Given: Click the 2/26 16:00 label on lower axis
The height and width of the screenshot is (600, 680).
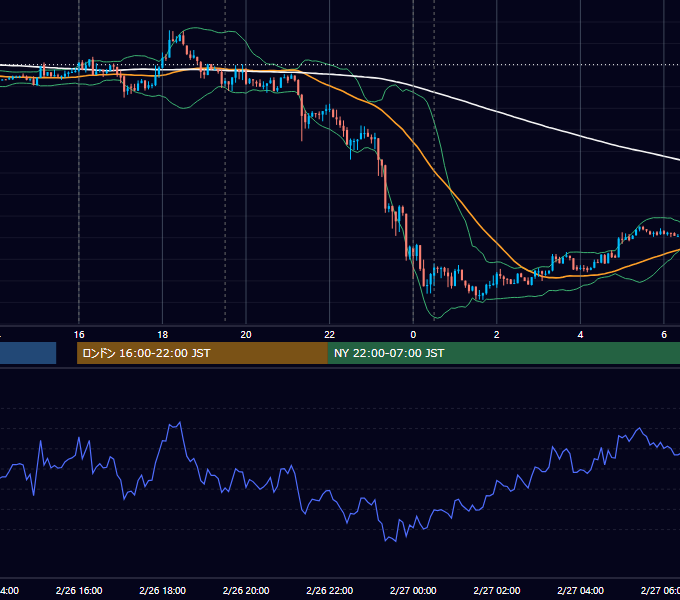Looking at the screenshot, I should click(79, 590).
